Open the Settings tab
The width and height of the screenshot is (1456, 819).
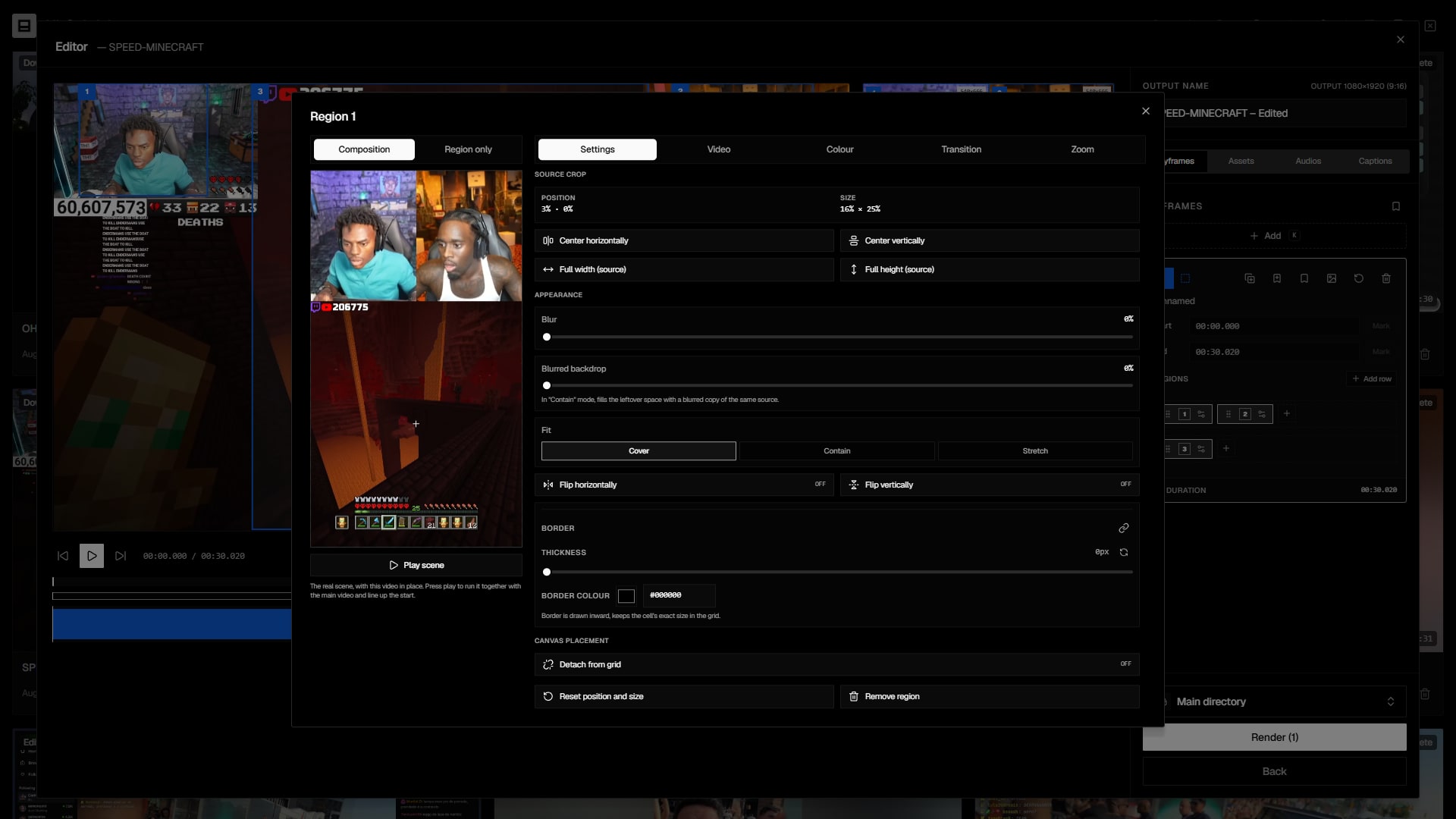pyautogui.click(x=598, y=149)
